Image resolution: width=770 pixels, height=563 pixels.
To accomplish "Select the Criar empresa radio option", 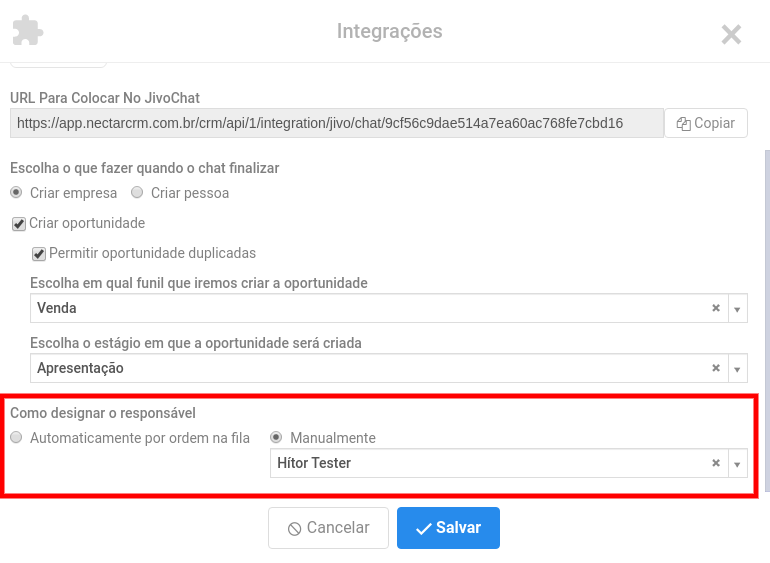I will 16,192.
